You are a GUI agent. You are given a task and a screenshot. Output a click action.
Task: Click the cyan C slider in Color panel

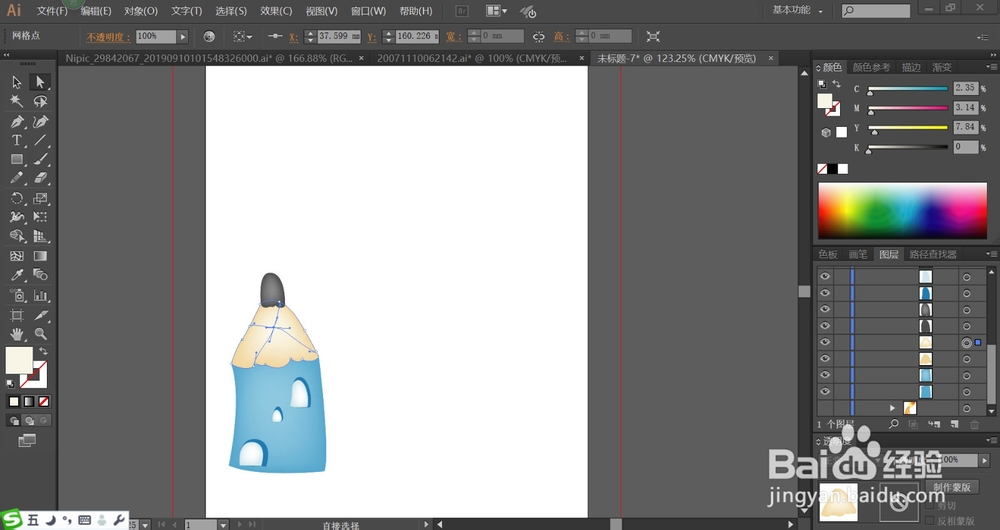[x=908, y=89]
